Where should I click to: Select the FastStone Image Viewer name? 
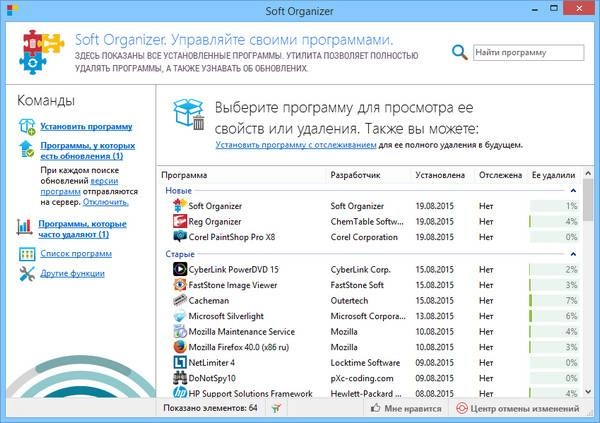pos(233,285)
